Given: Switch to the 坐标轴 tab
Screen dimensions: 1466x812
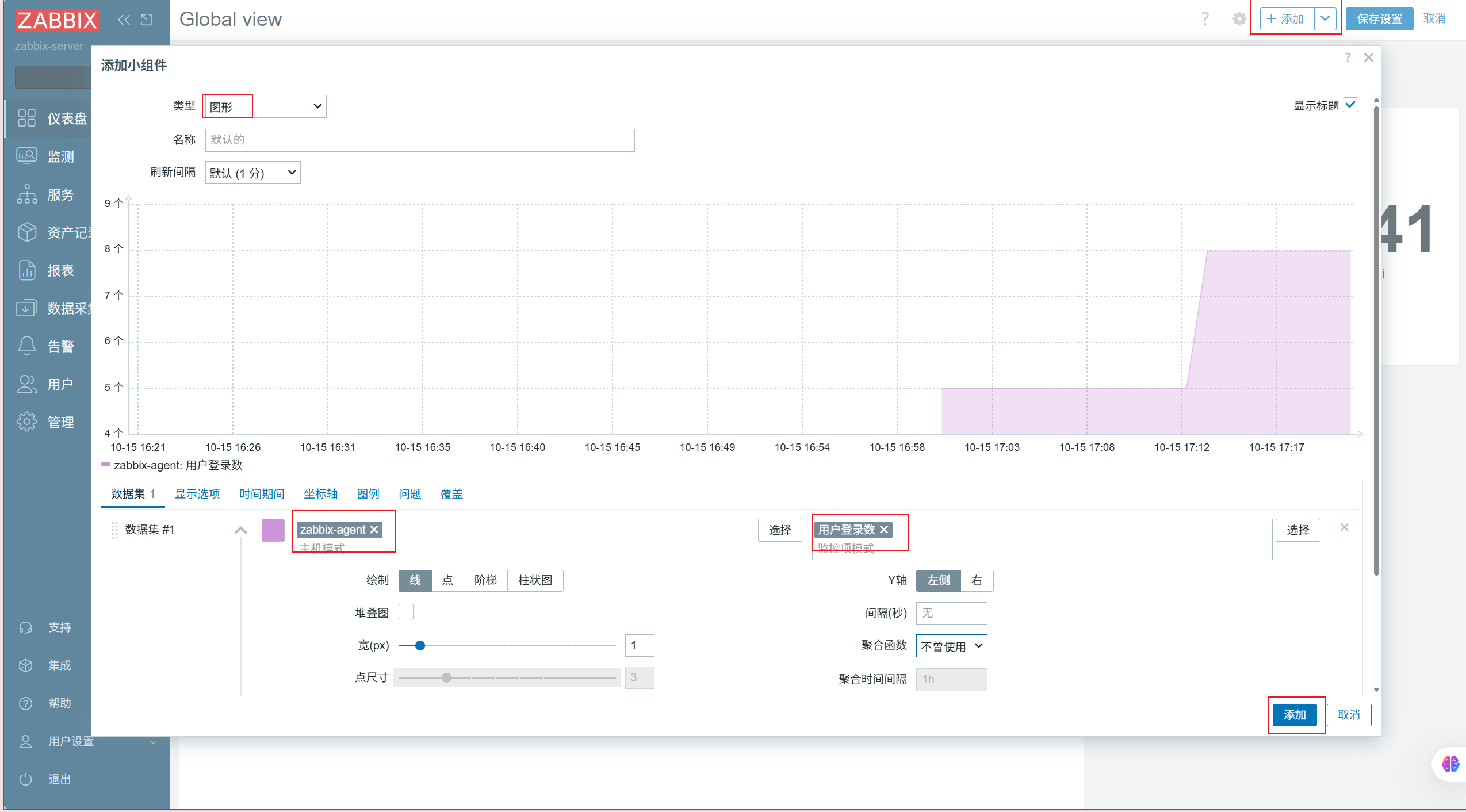Looking at the screenshot, I should coord(320,493).
